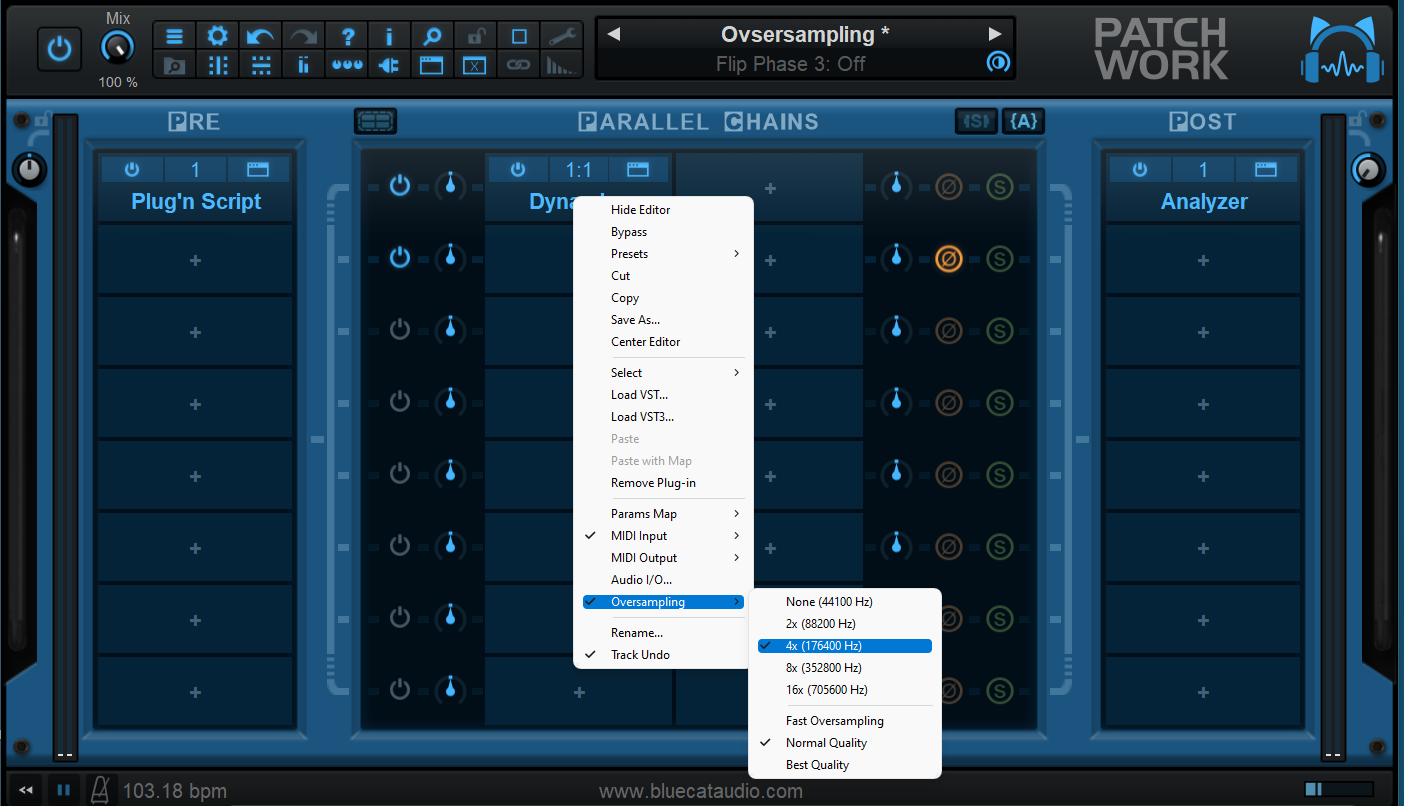The width and height of the screenshot is (1404, 806).
Task: Expand the MIDI Input submenu
Action: coord(663,536)
